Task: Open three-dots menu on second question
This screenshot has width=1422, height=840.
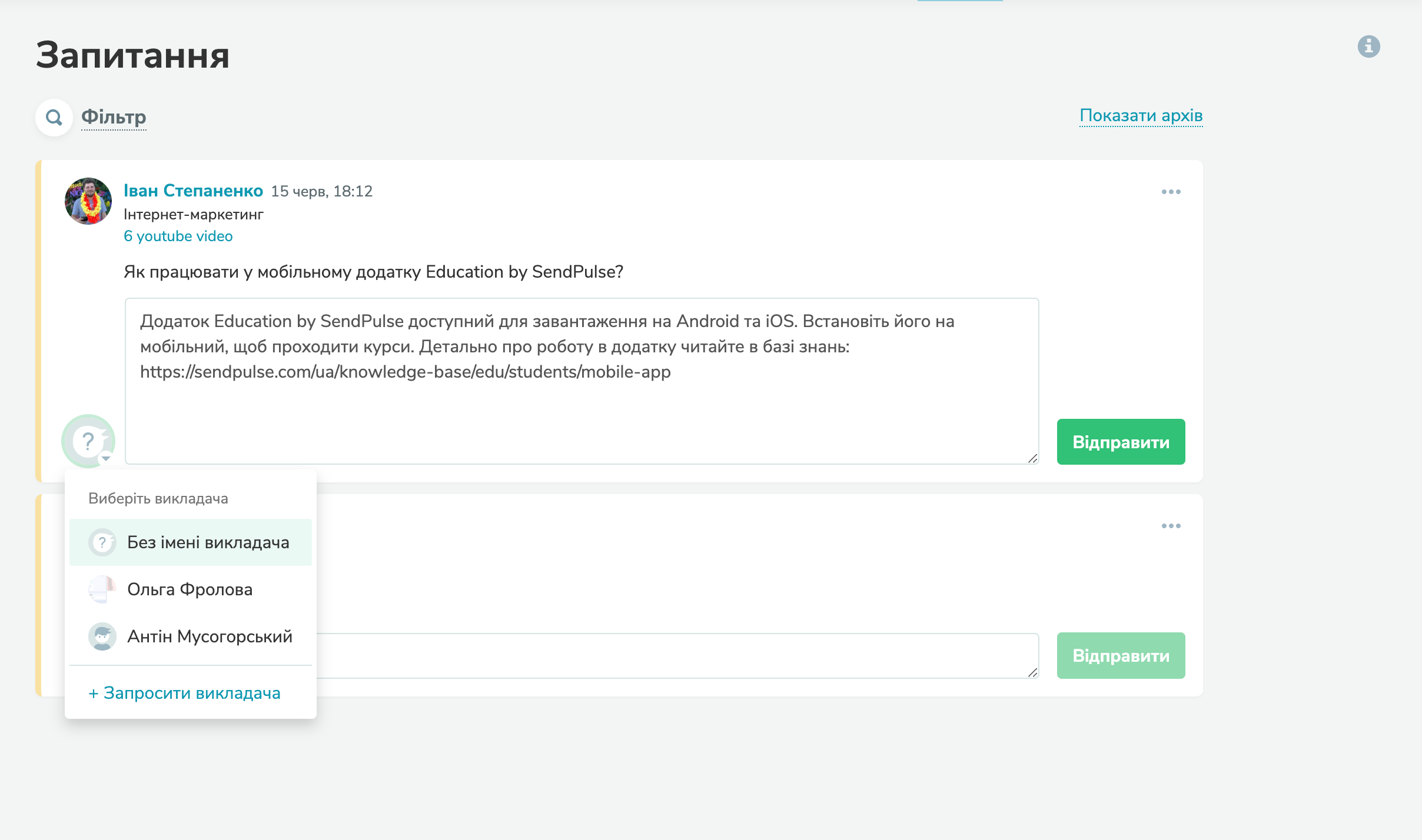Action: (x=1171, y=526)
